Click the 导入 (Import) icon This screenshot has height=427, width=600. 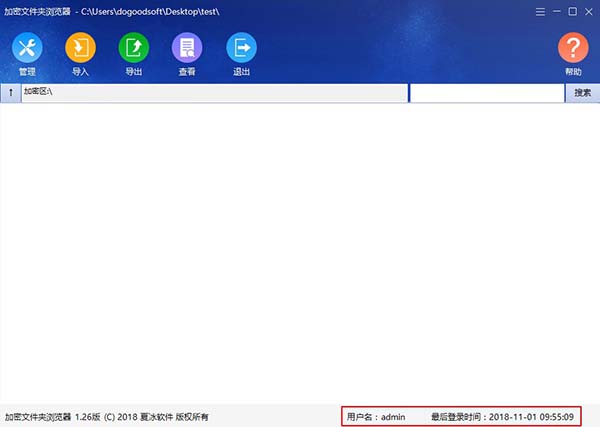click(x=80, y=47)
